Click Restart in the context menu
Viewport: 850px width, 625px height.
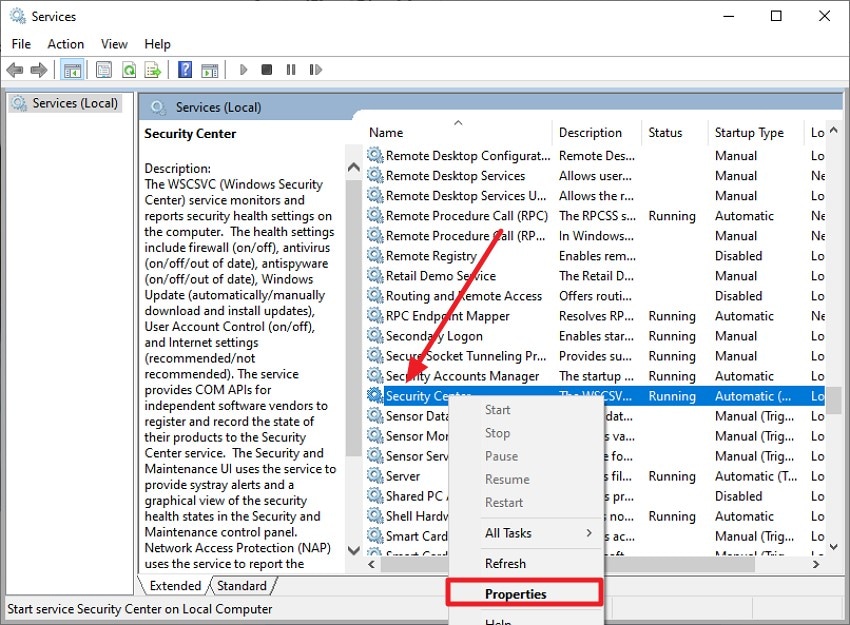pyautogui.click(x=507, y=502)
